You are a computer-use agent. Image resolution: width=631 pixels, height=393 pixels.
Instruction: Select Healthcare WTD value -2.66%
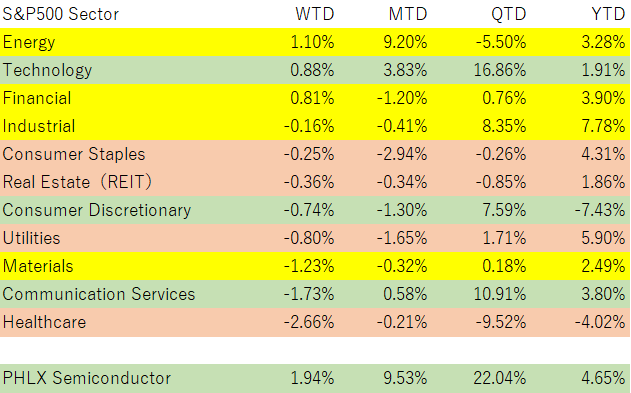(x=309, y=322)
